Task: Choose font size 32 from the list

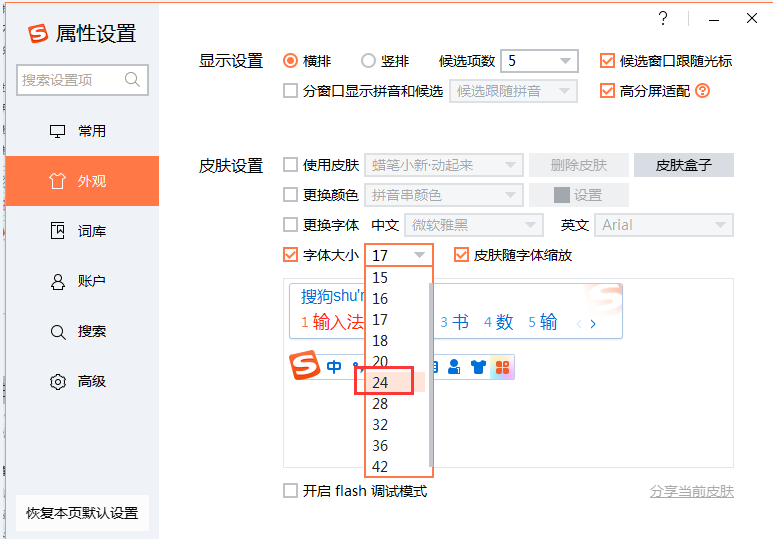Action: coord(397,425)
